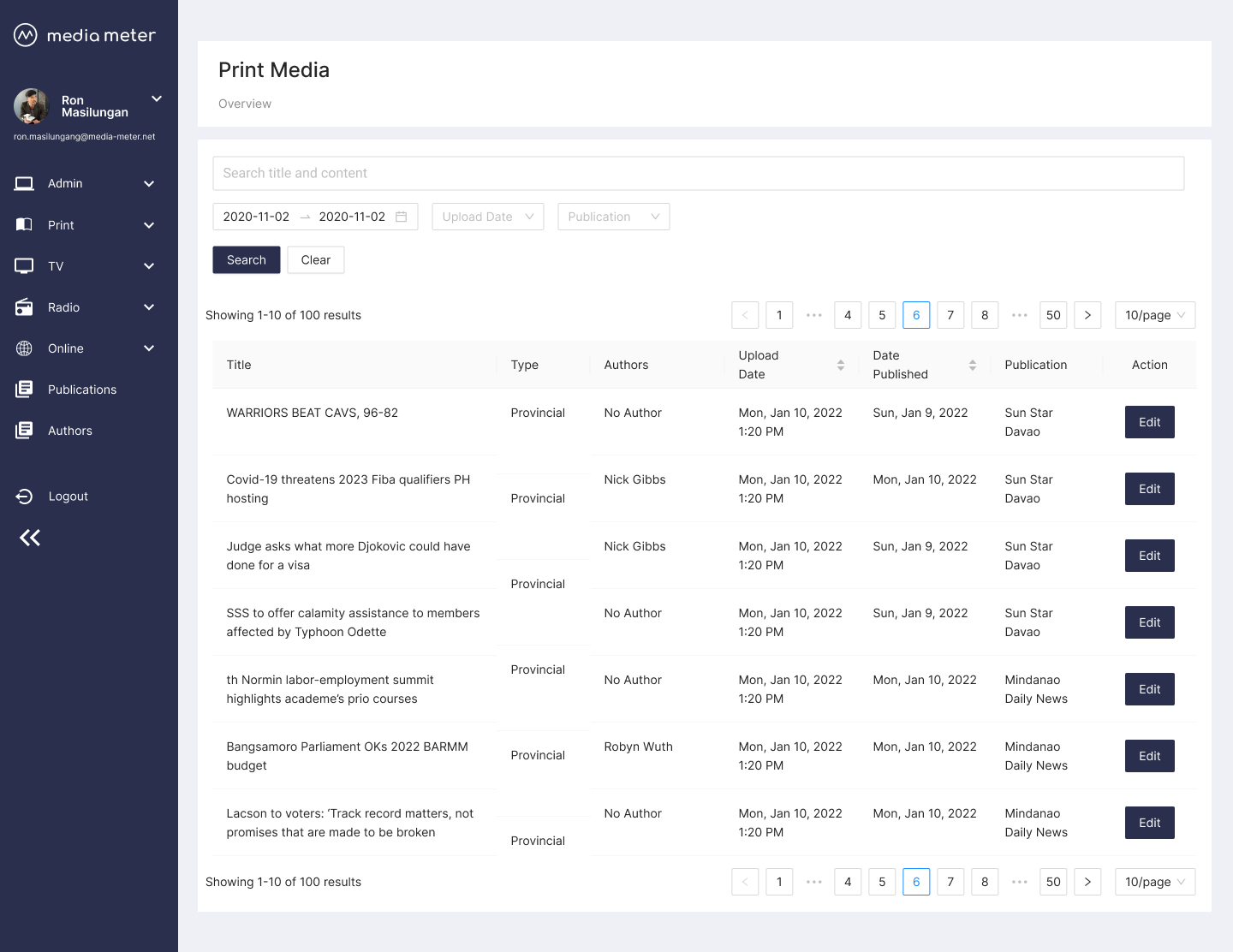This screenshot has width=1233, height=952.
Task: Edit the WARRIORS BEAT CAVS article
Action: click(x=1149, y=422)
